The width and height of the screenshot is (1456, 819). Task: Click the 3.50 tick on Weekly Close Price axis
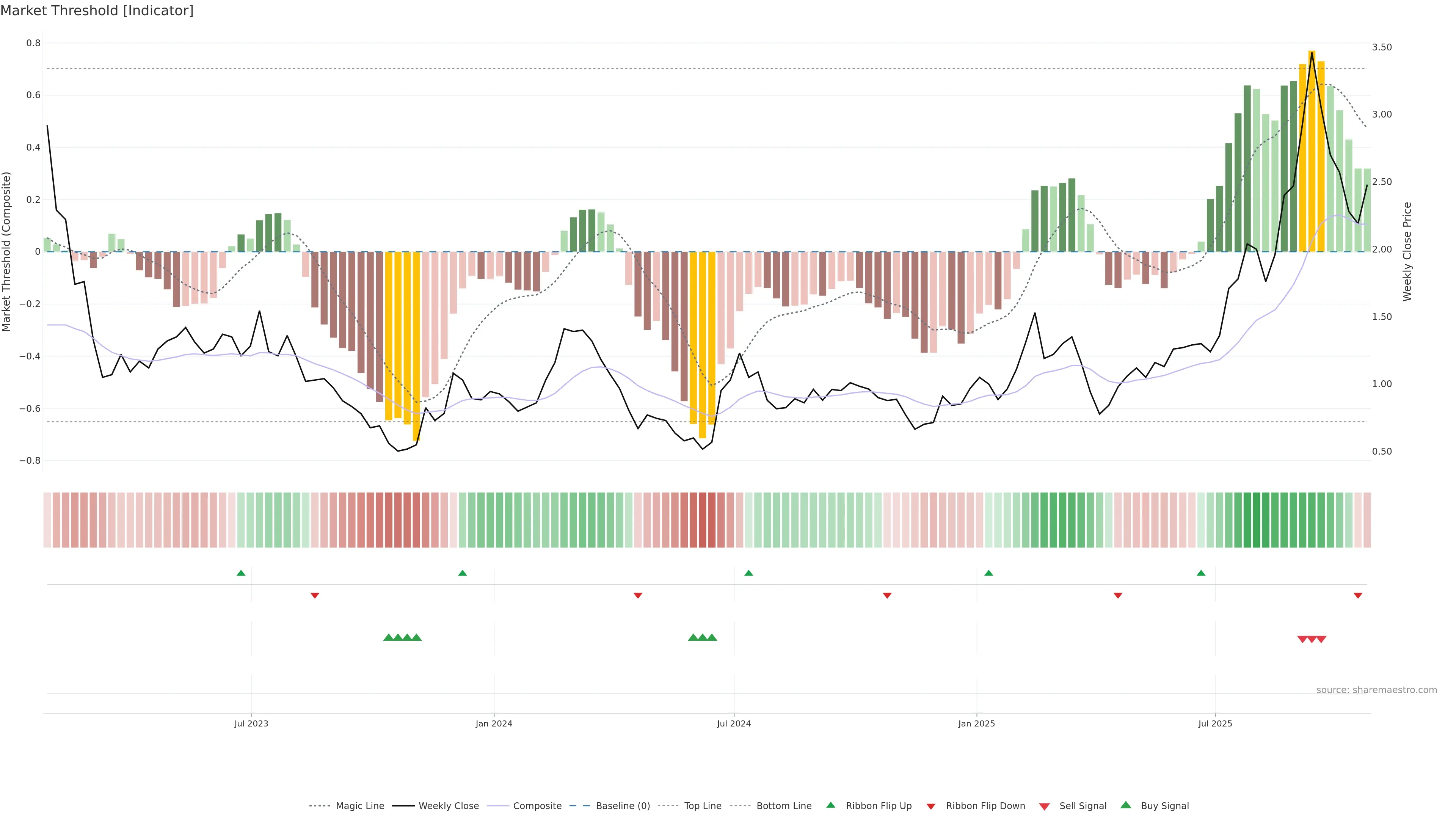pyautogui.click(x=1381, y=47)
